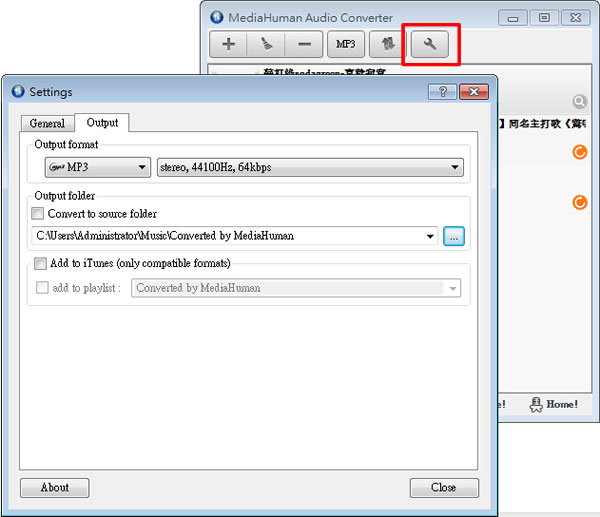Close the MediaHuman Audio Converter window
This screenshot has height=517, width=600.
(575, 18)
